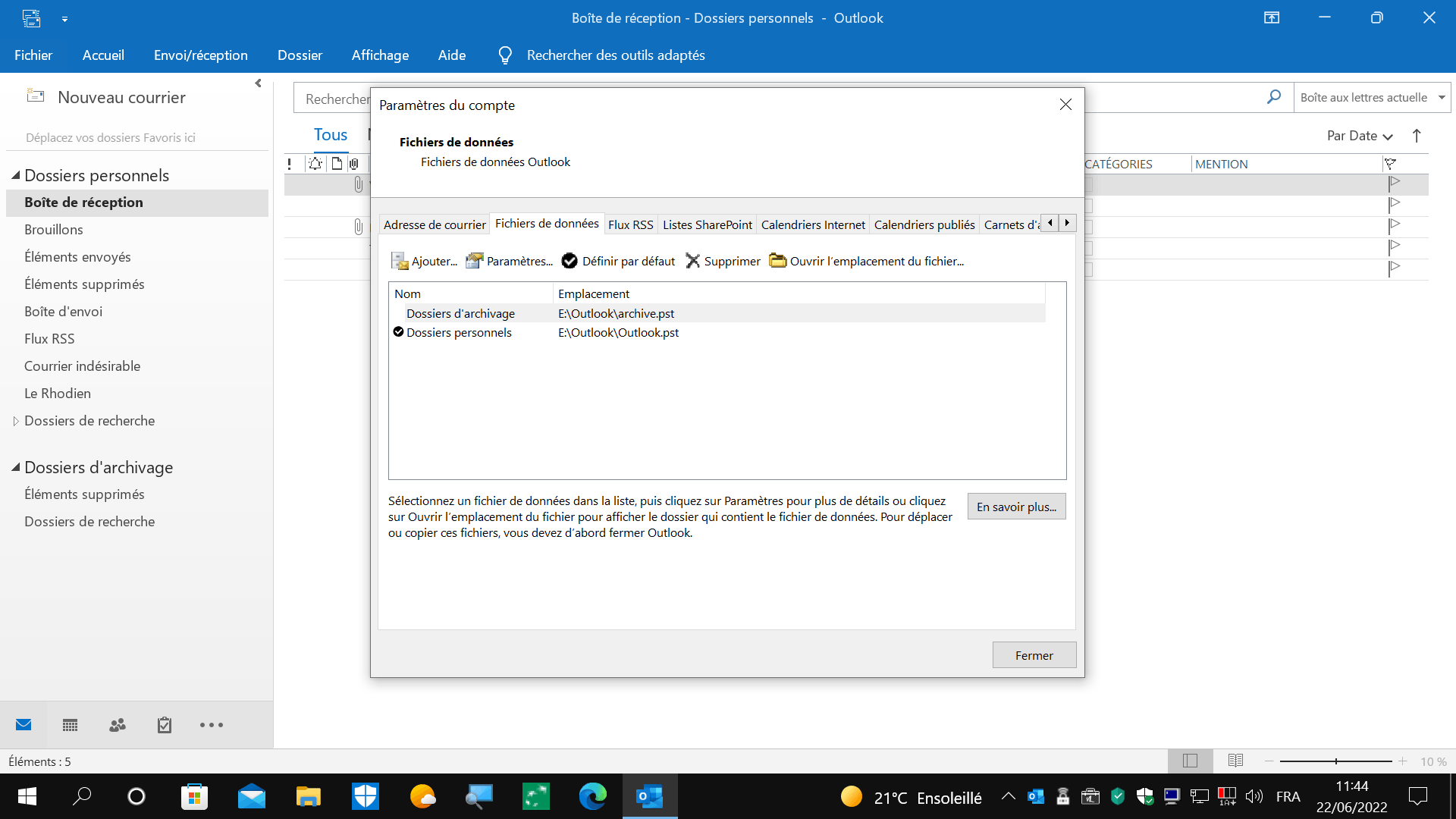The height and width of the screenshot is (819, 1456).
Task: Click Supprimer to remove data file
Action: pyautogui.click(x=723, y=261)
